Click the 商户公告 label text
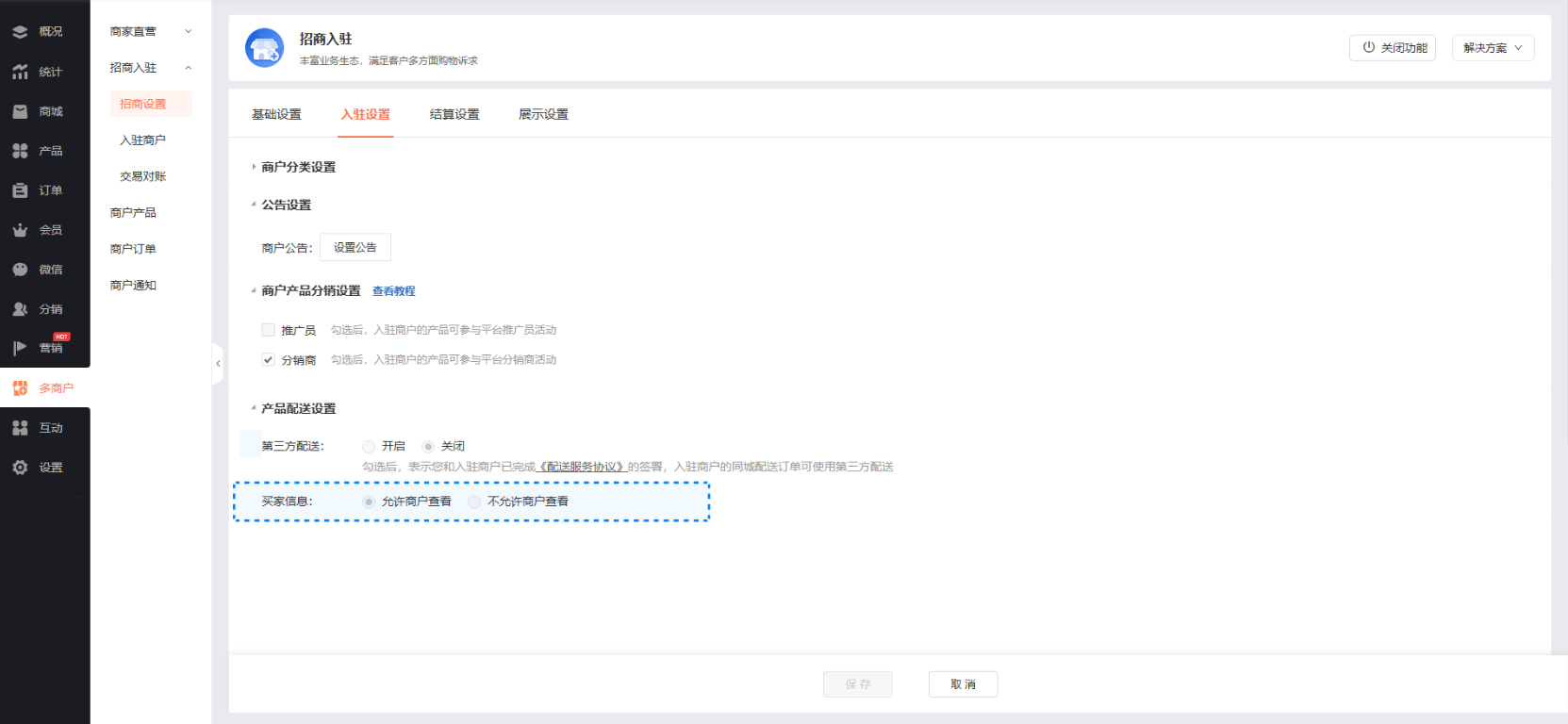The image size is (1568, 724). 287,248
